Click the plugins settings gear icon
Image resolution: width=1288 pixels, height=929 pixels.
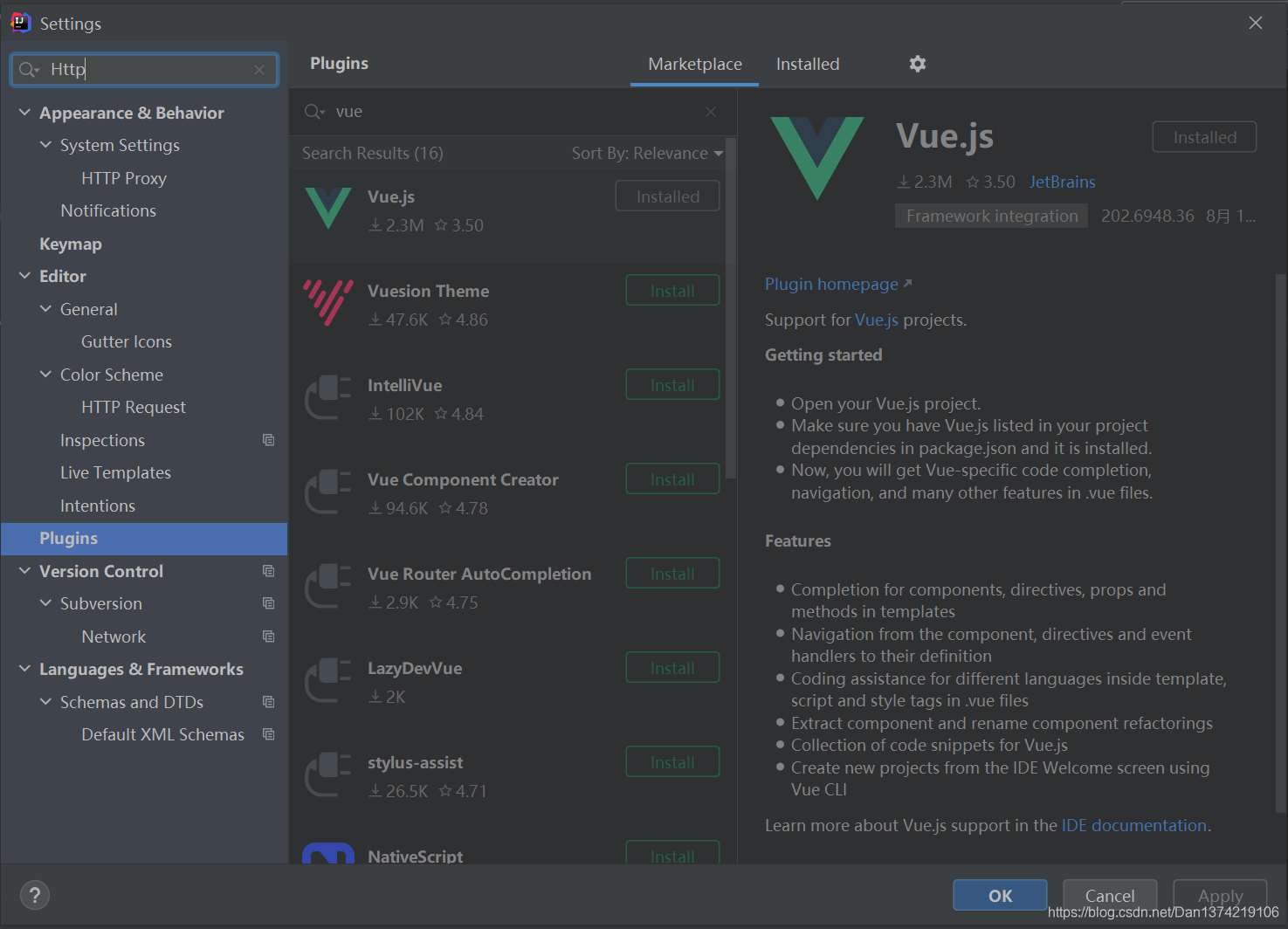coord(917,64)
